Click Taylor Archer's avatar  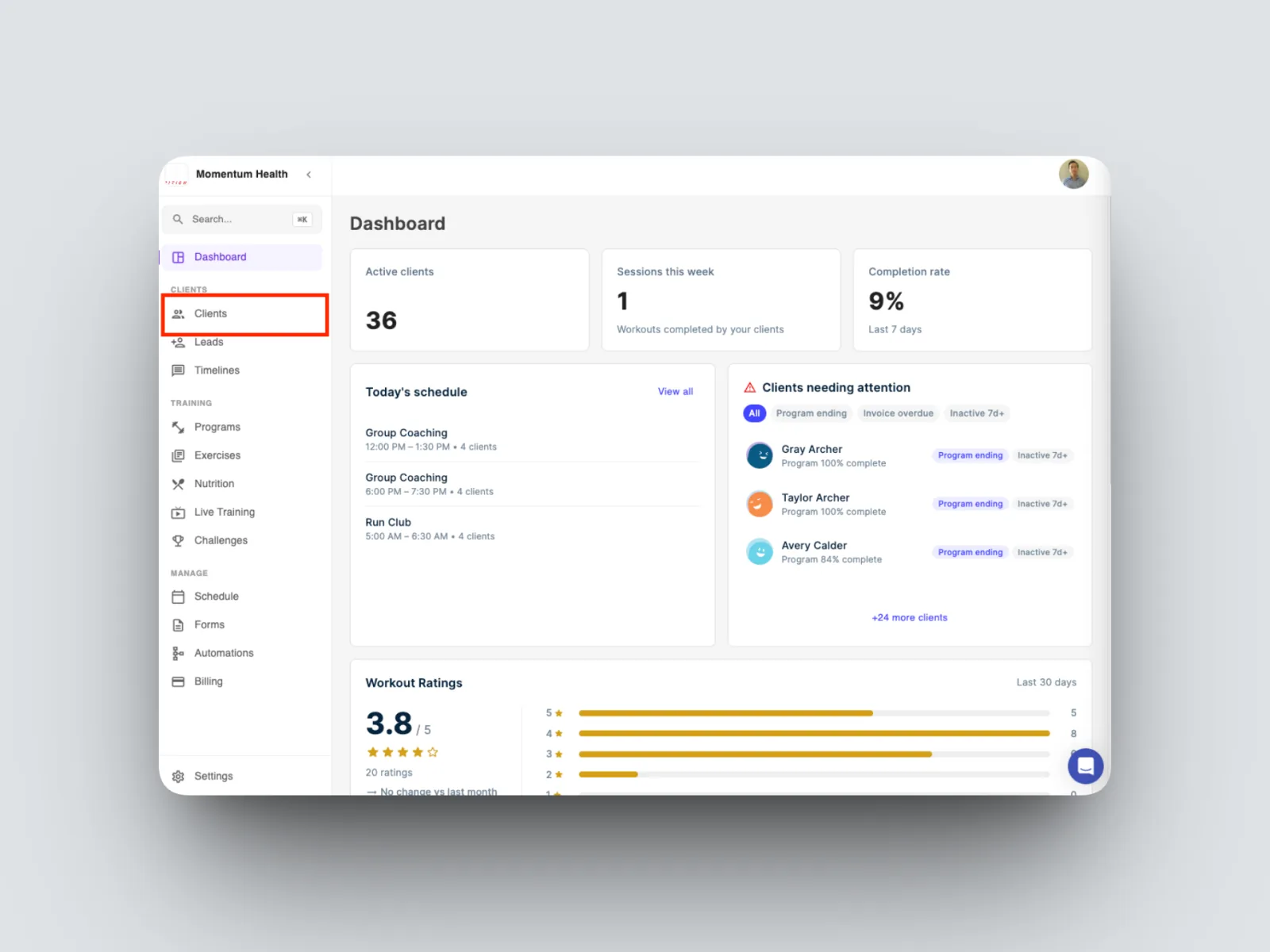pos(760,504)
